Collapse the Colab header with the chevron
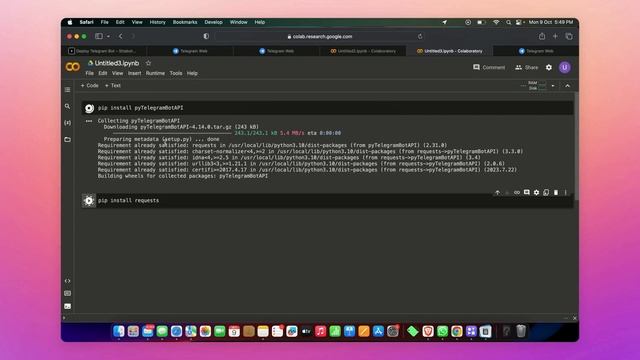 pyautogui.click(x=568, y=86)
